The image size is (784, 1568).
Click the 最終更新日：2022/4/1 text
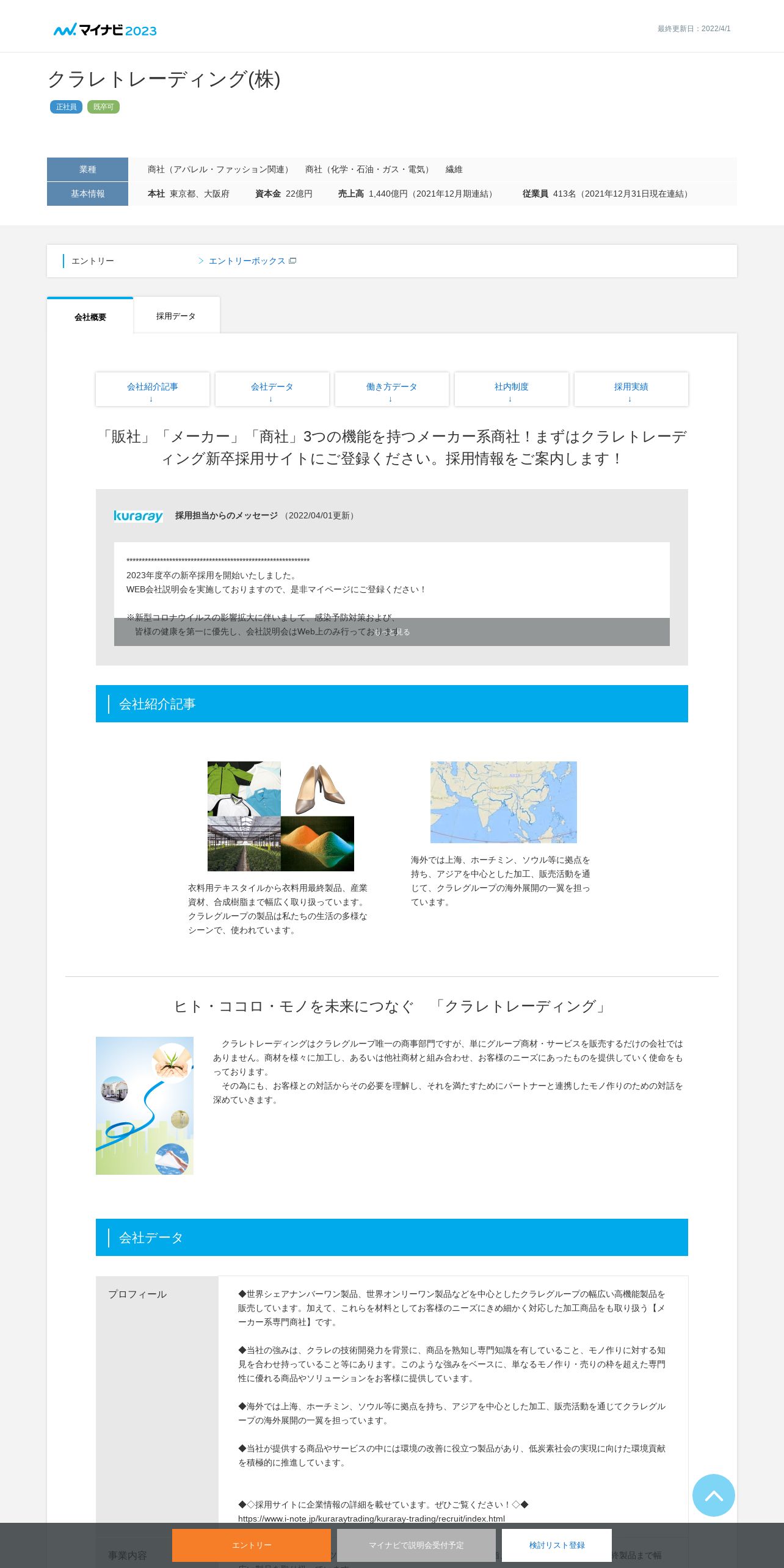[694, 29]
